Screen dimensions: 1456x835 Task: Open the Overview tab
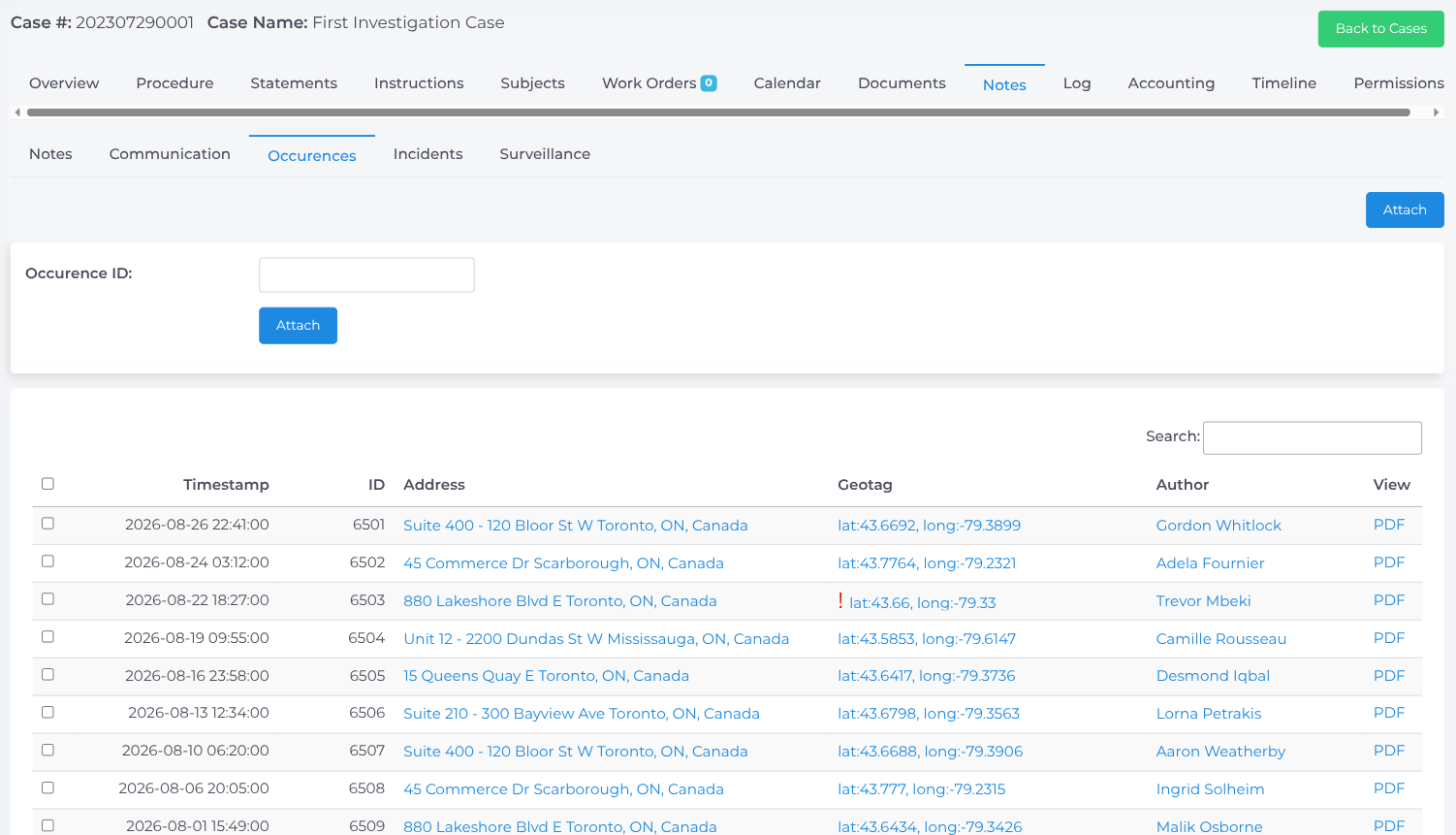tap(64, 83)
